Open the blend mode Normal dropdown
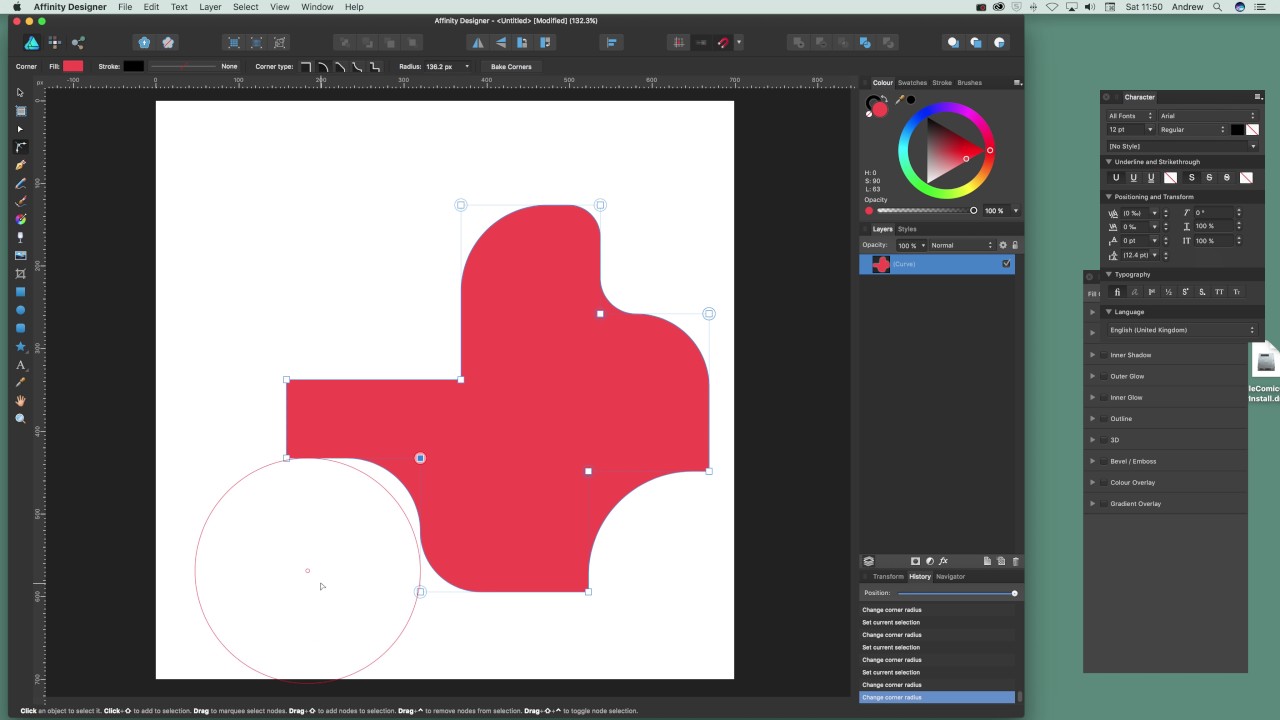This screenshot has width=1280, height=720. (x=960, y=245)
